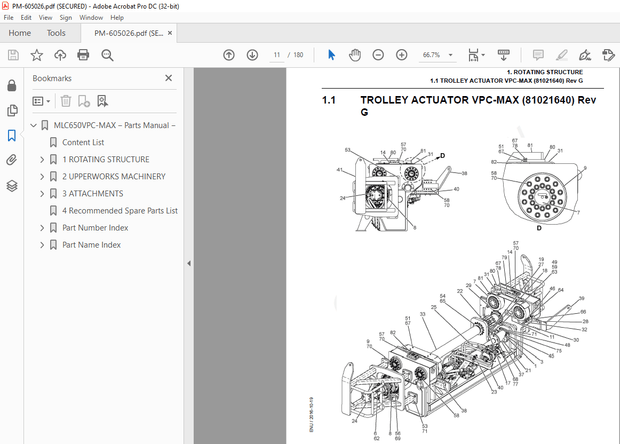Click the page number field showing 11
Screen dimensions: 620x444
click(x=277, y=55)
